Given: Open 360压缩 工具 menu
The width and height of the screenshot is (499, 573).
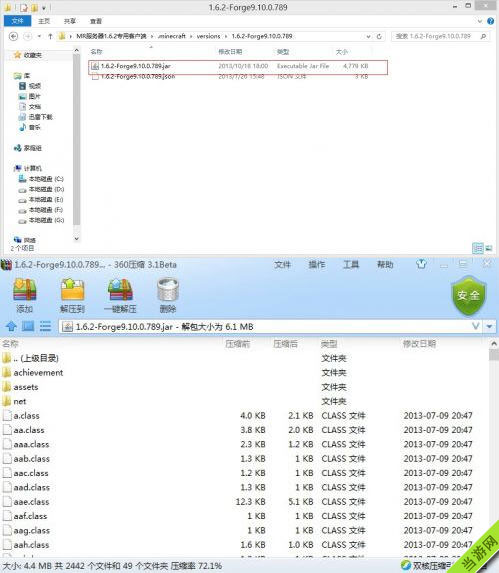Looking at the screenshot, I should tap(351, 264).
